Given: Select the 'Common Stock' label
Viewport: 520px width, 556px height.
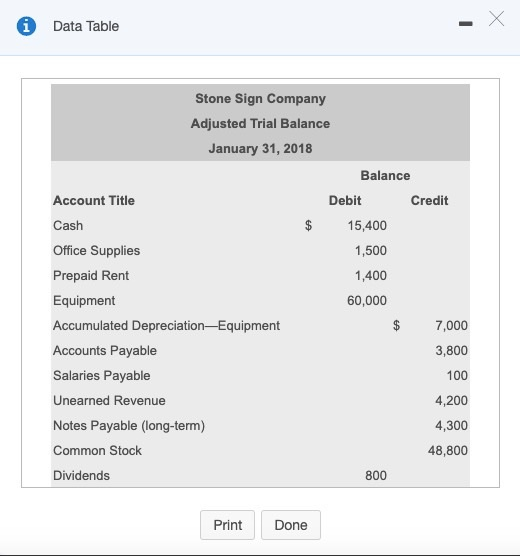Looking at the screenshot, I should [x=98, y=451].
